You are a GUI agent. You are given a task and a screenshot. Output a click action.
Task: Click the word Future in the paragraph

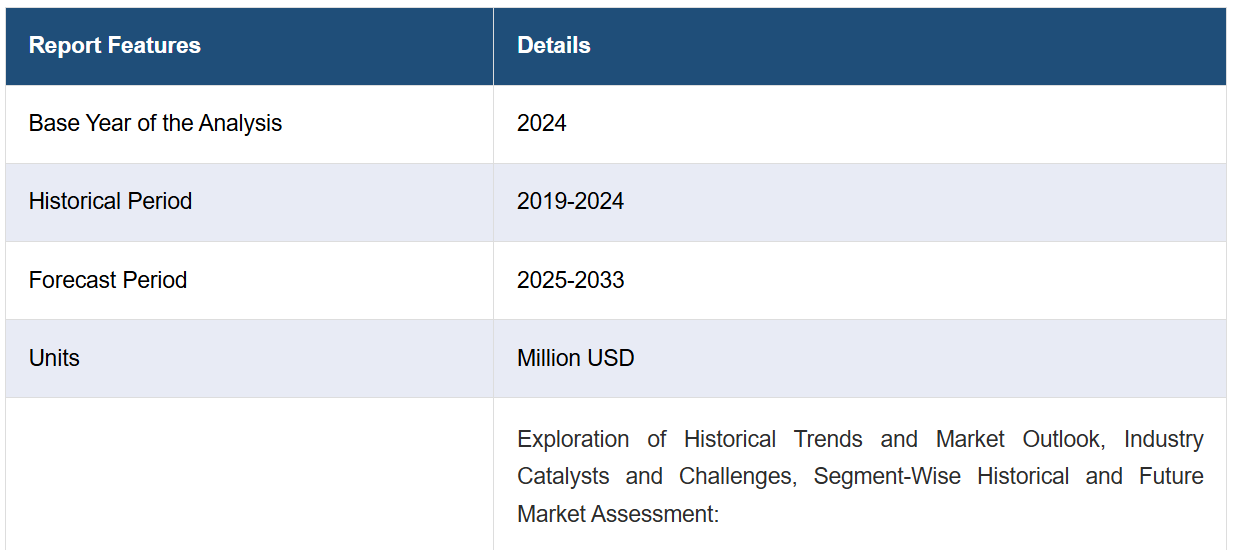1171,476
